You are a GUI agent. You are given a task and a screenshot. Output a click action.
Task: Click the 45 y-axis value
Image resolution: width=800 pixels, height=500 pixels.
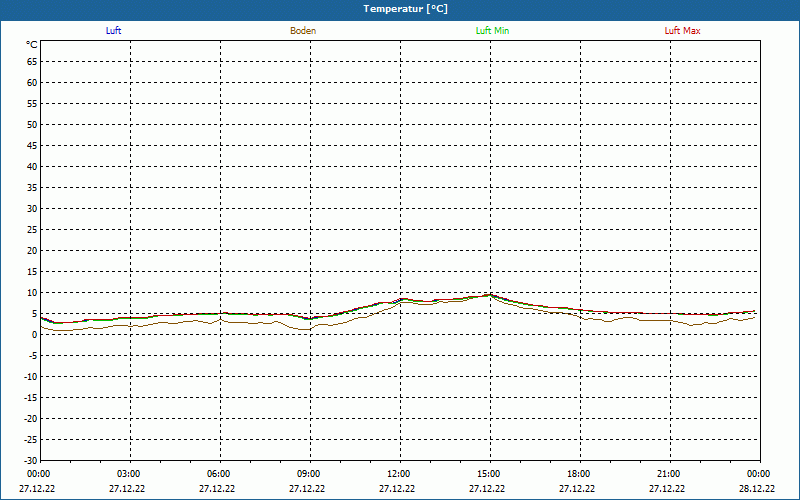pos(32,146)
